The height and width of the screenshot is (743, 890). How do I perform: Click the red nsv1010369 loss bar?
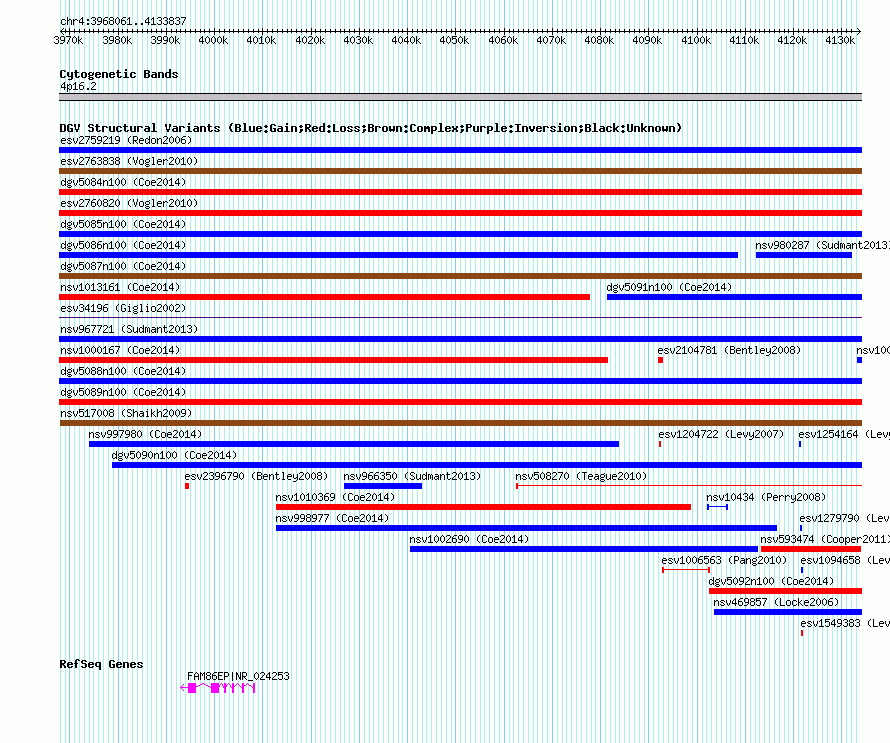point(483,507)
